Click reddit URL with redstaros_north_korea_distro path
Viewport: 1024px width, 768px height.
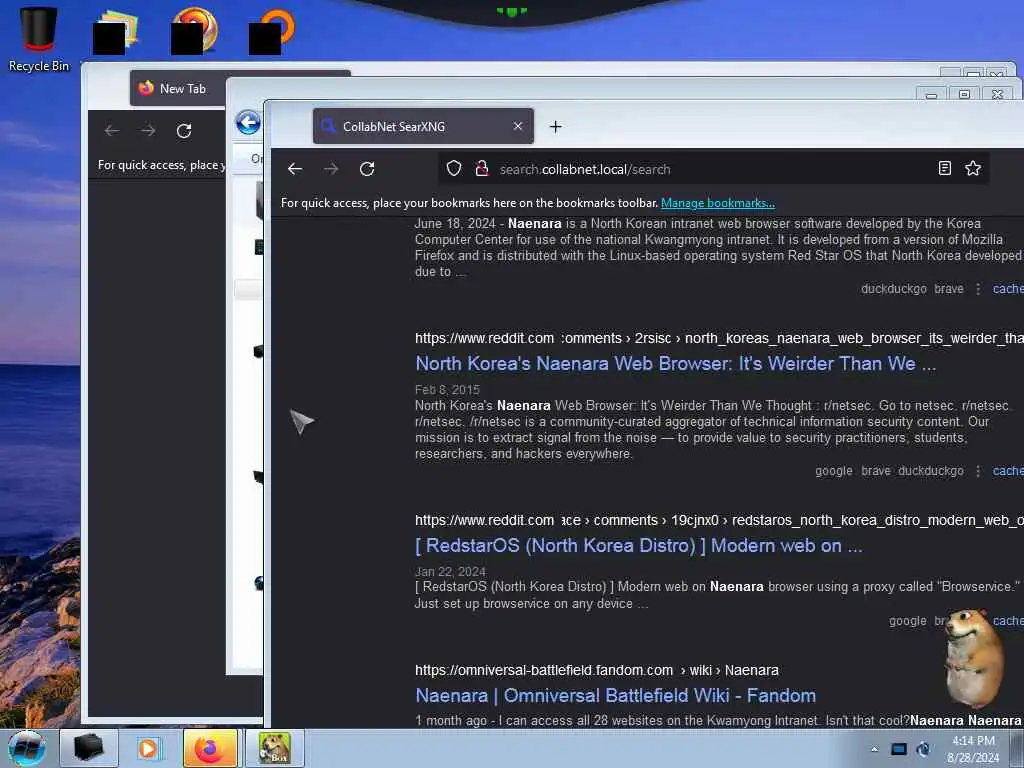pos(719,520)
